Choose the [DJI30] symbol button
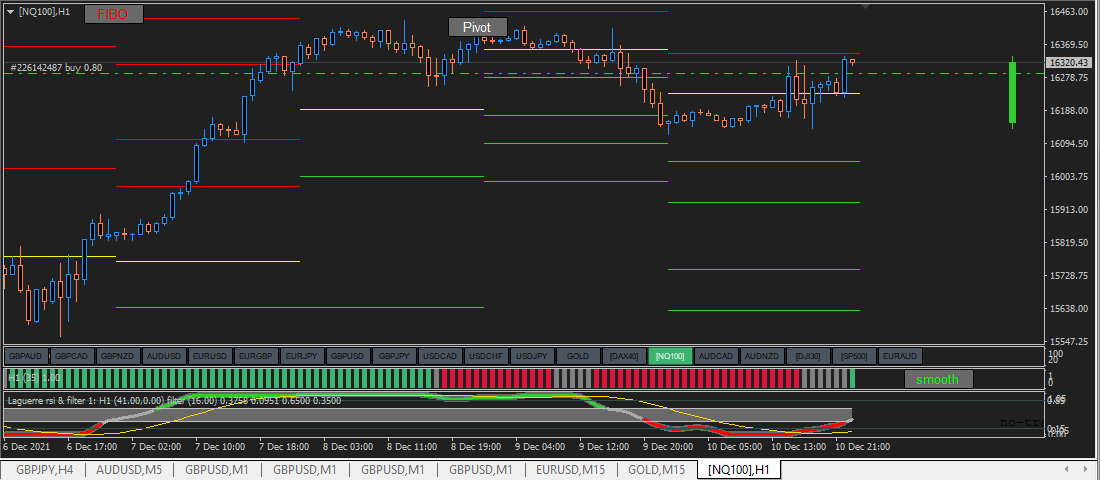This screenshot has height=480, width=1100. pos(808,356)
